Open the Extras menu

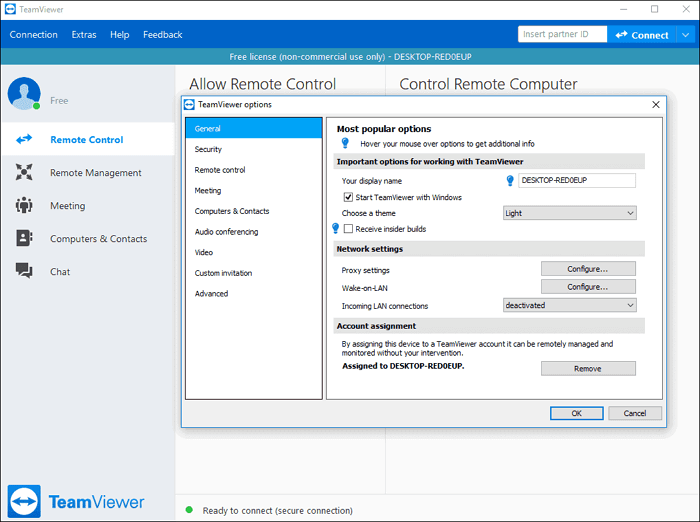[x=84, y=35]
